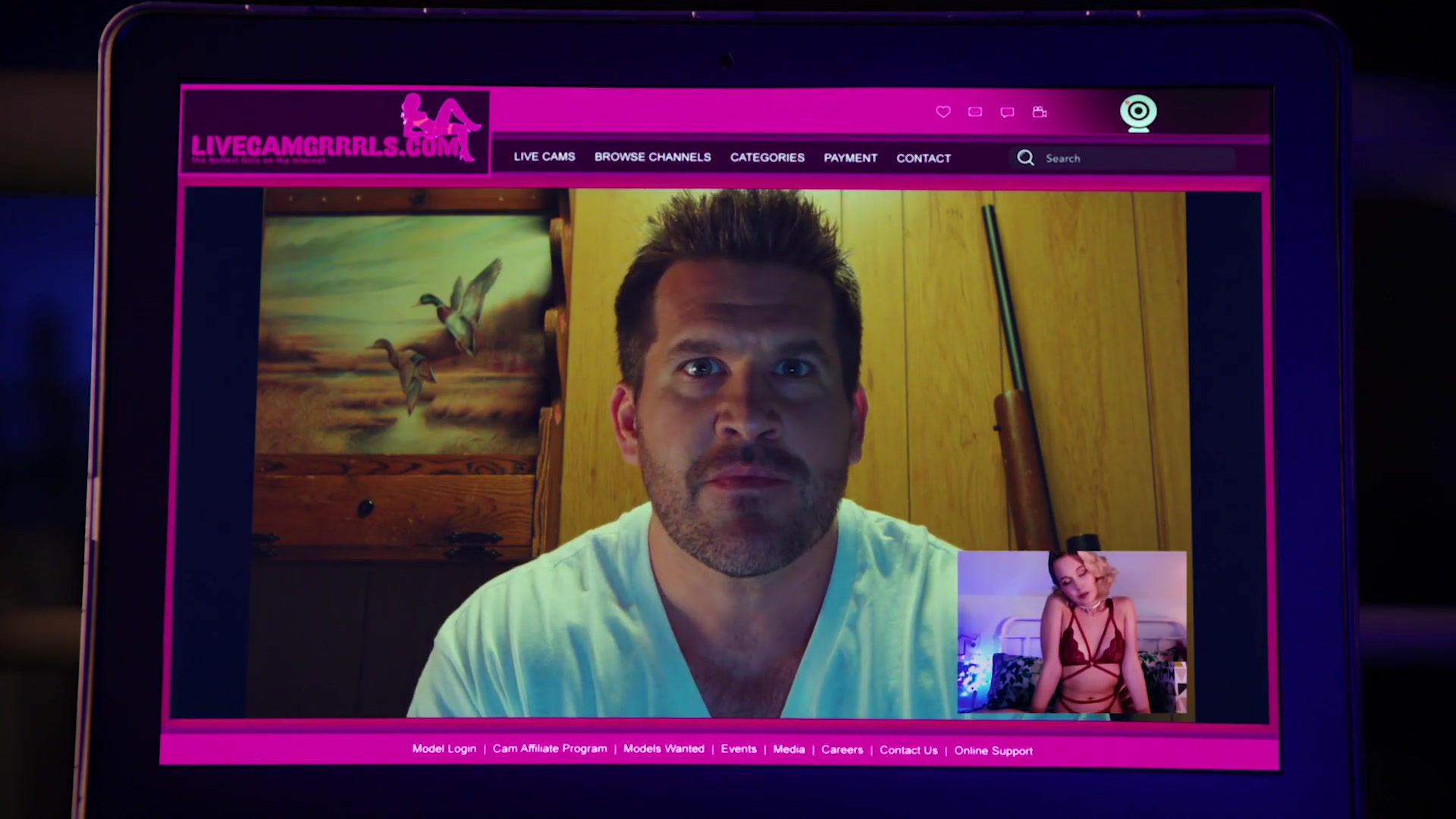
Task: Go to the Payment page
Action: (x=850, y=158)
